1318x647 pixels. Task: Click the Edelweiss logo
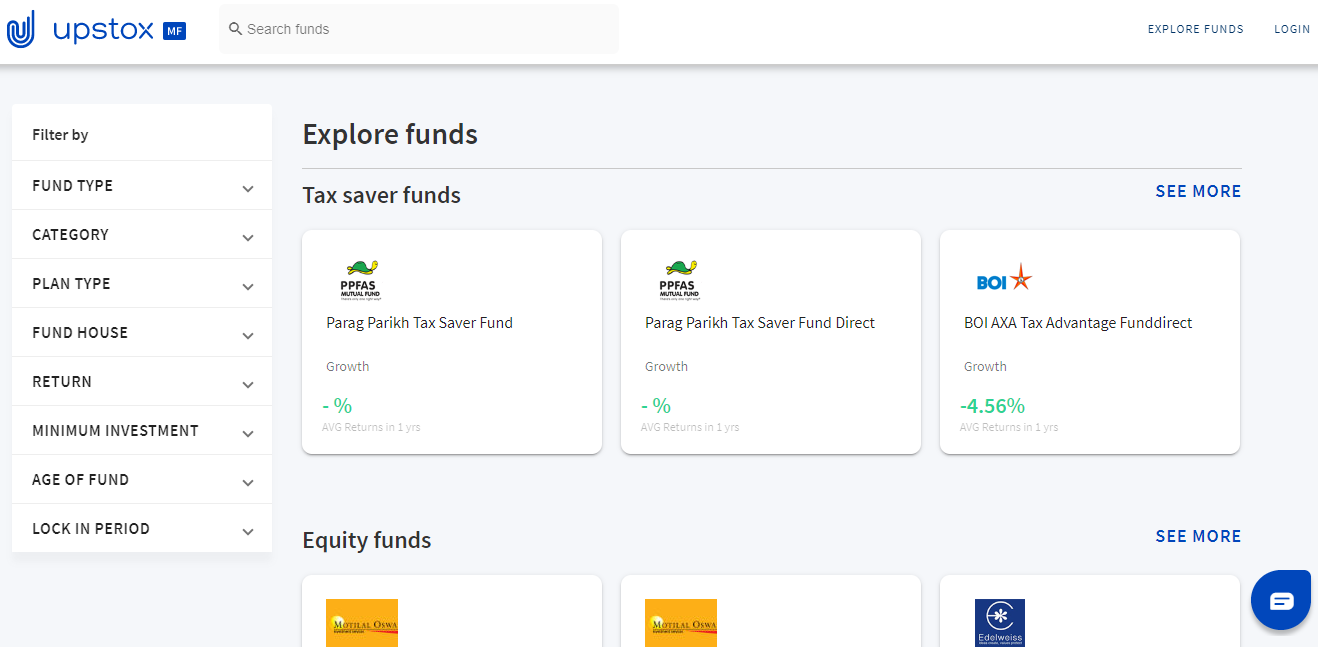(x=1000, y=622)
